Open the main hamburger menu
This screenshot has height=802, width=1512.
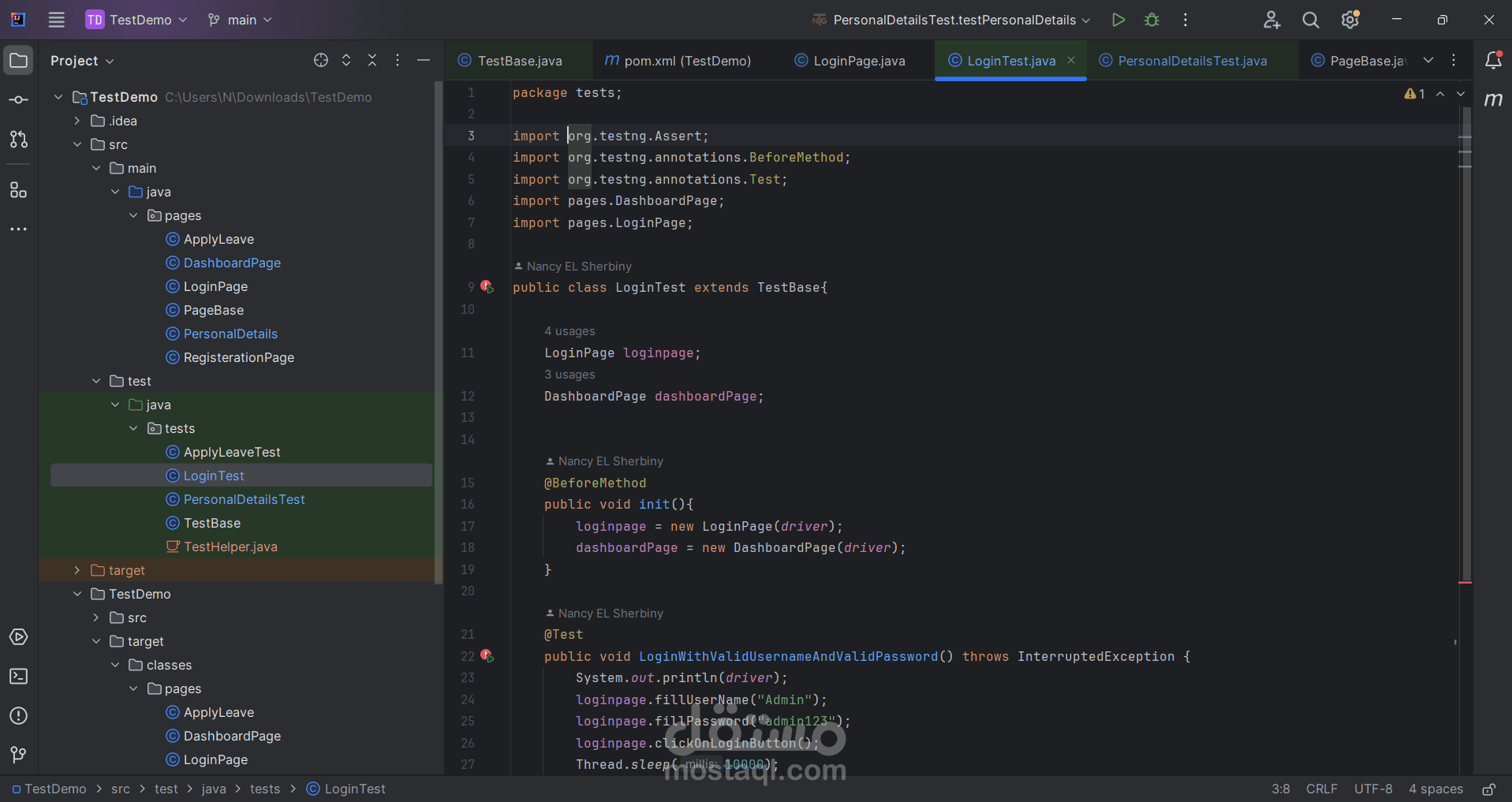click(57, 20)
